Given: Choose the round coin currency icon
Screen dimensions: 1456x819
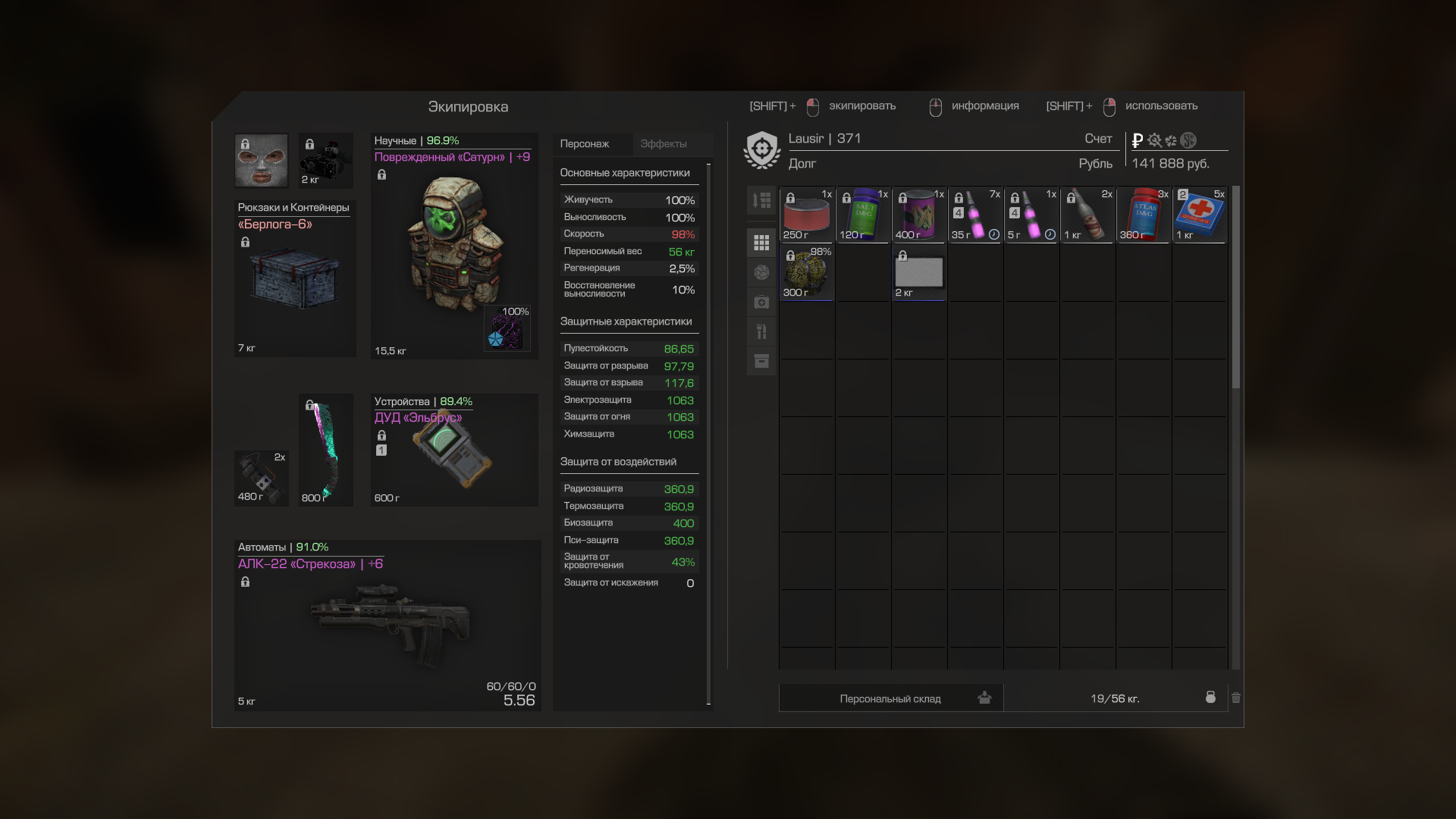Looking at the screenshot, I should (x=1188, y=140).
